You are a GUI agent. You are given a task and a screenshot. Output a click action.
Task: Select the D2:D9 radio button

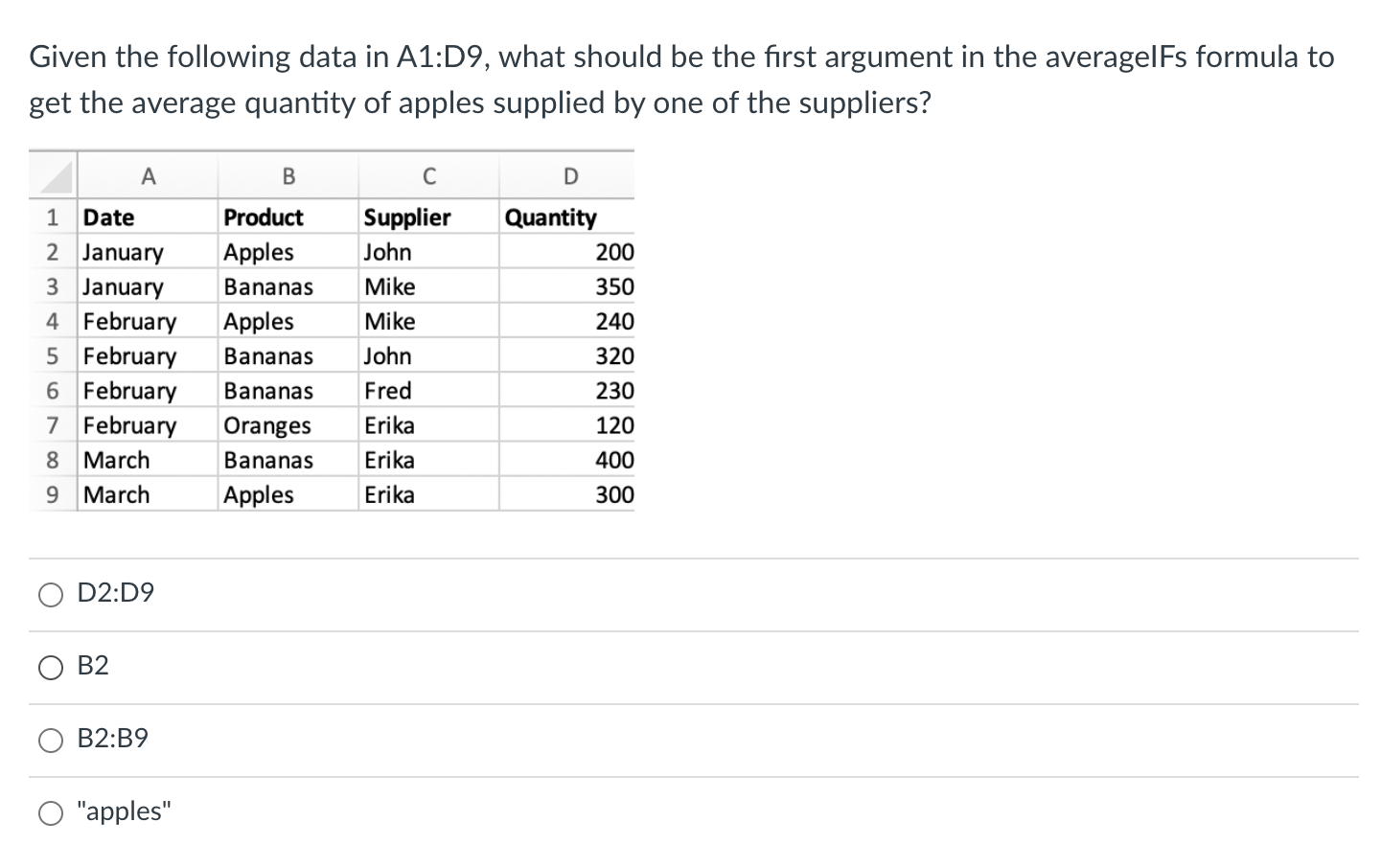click(51, 595)
